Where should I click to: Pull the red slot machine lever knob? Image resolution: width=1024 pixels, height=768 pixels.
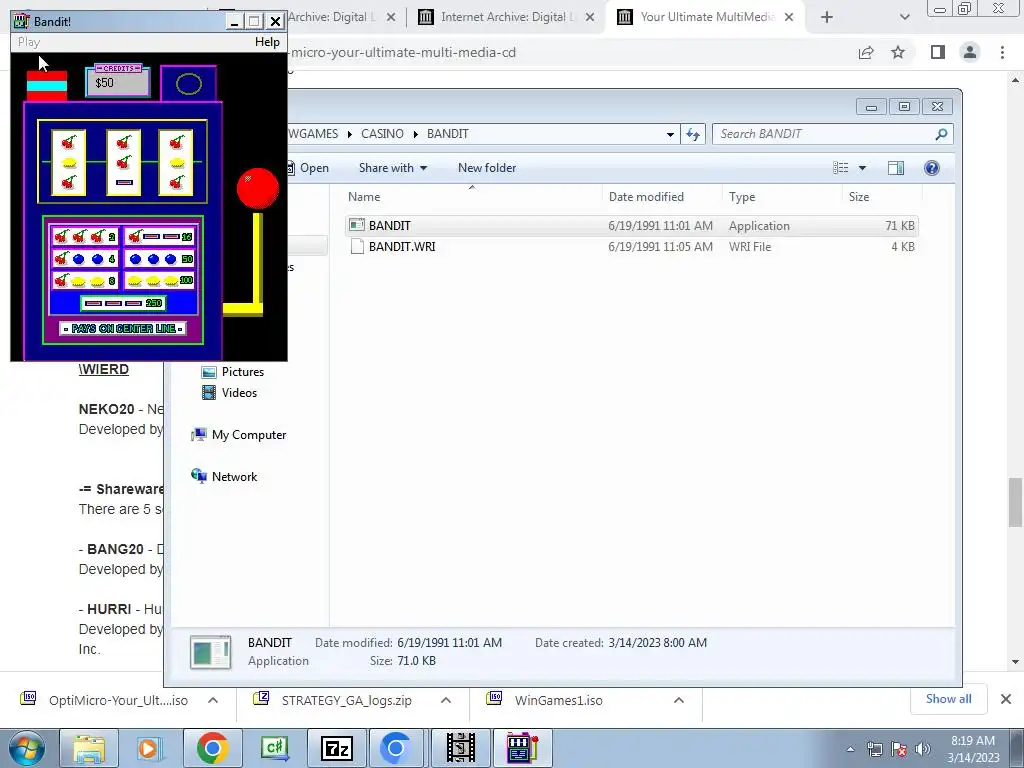tap(258, 189)
